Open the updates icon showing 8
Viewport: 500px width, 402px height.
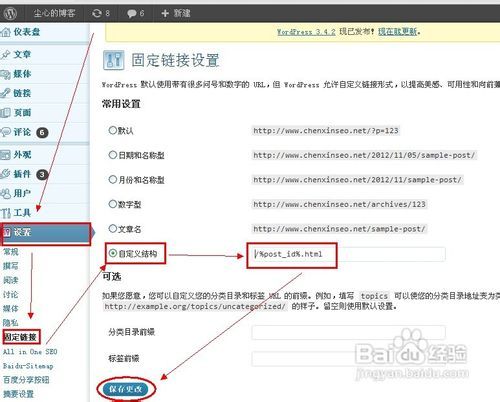97,13
